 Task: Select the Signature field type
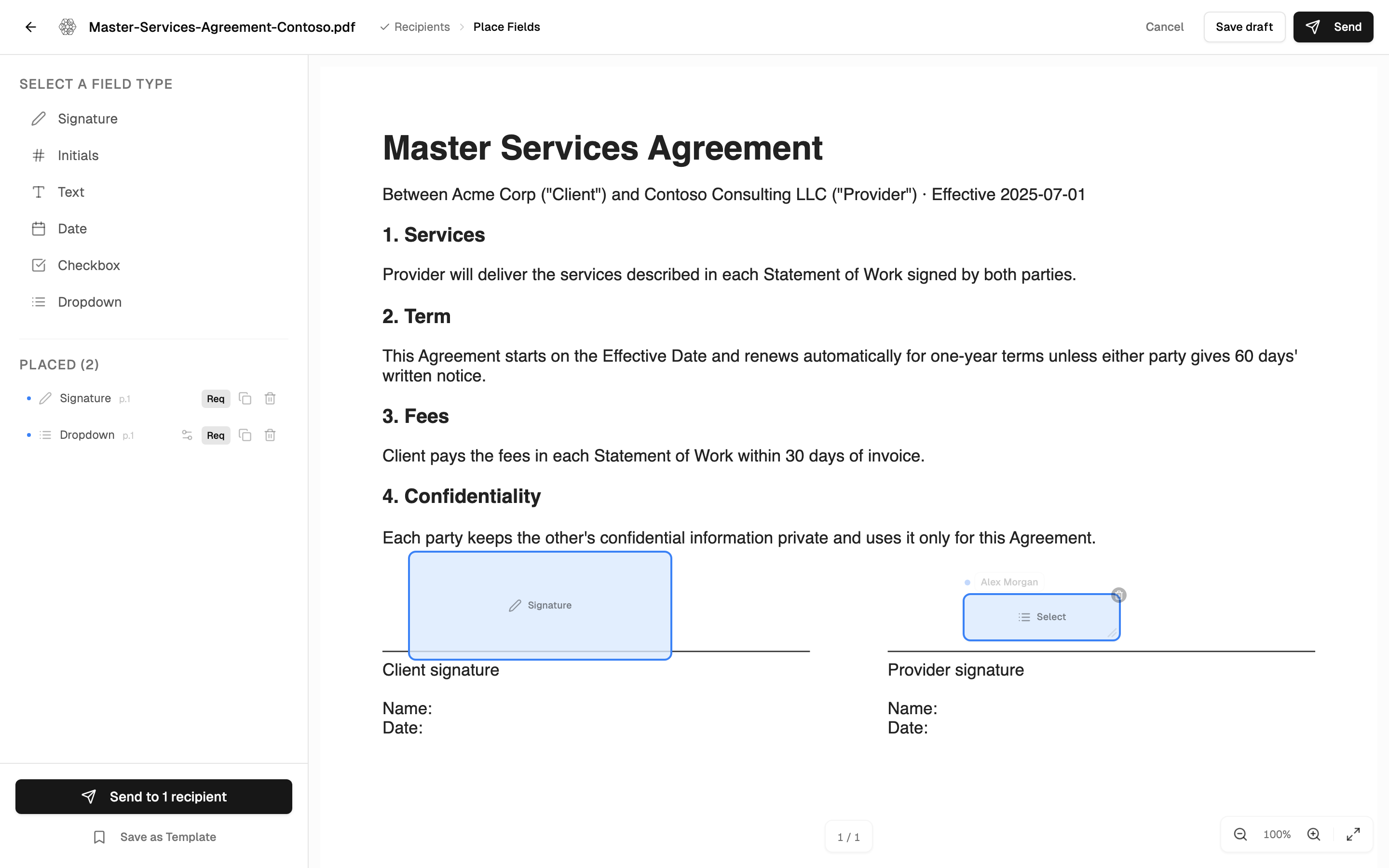(154, 119)
